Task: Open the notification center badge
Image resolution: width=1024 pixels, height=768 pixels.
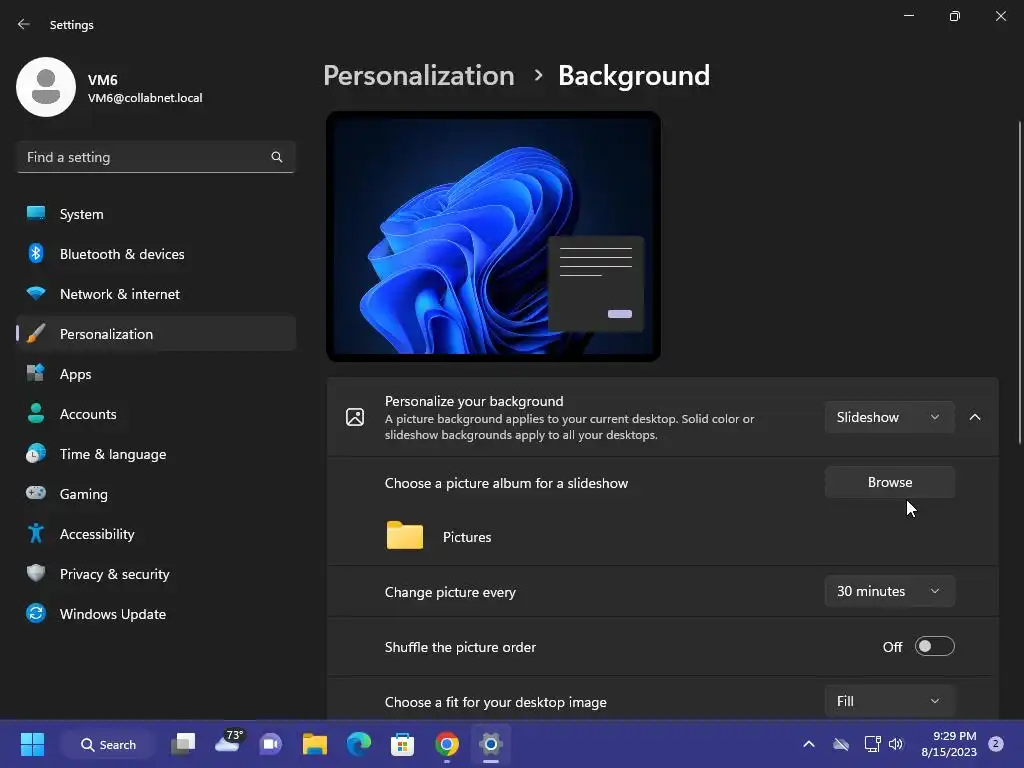Action: point(996,744)
